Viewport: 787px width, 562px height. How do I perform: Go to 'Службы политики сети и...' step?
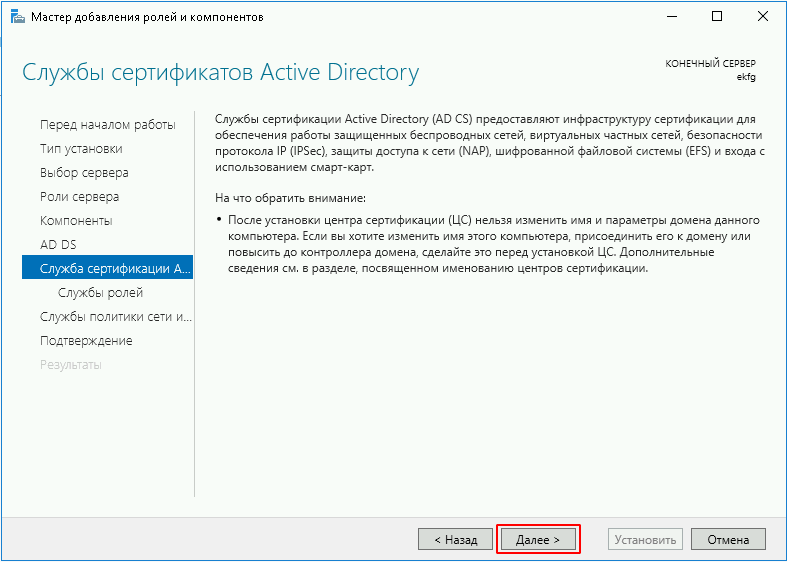click(x=115, y=316)
